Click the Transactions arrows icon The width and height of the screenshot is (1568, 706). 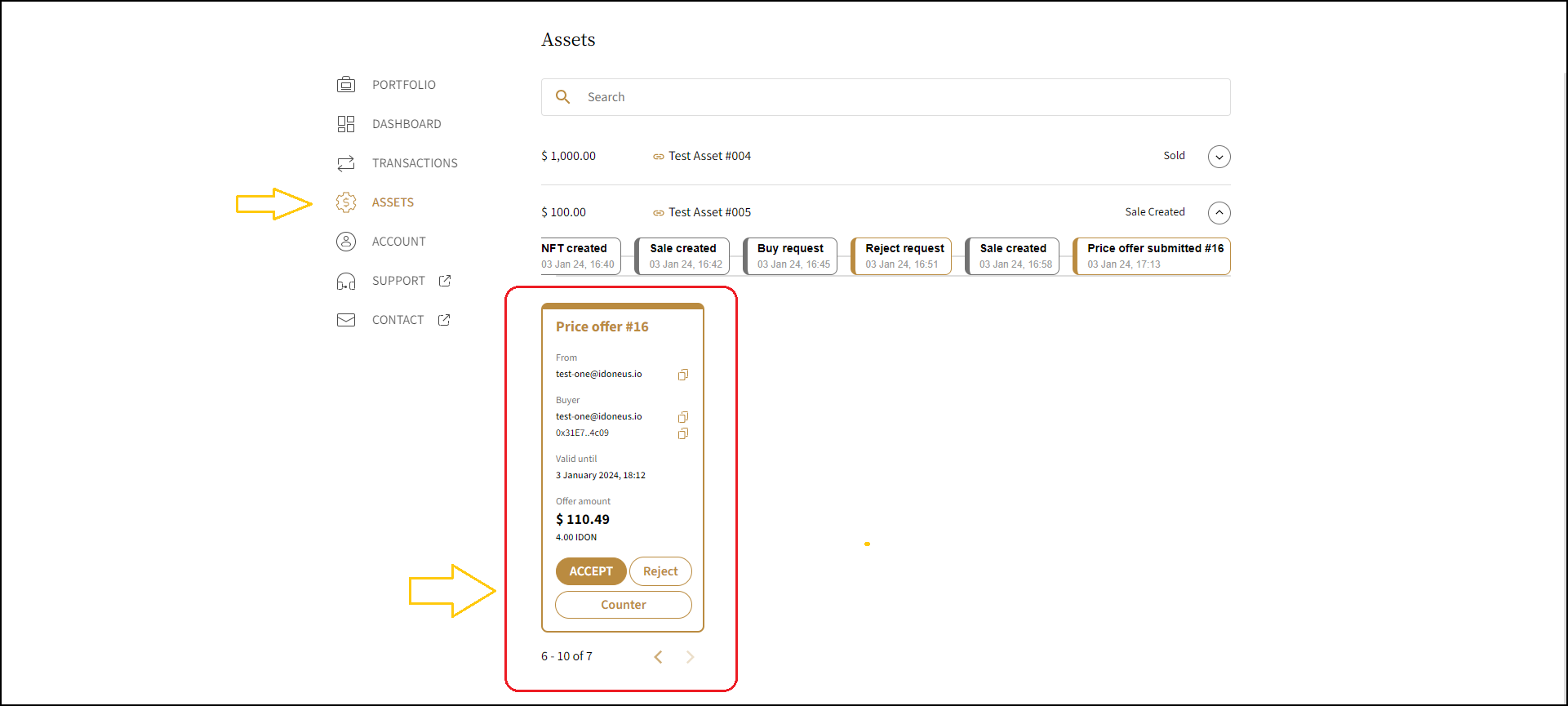pyautogui.click(x=346, y=163)
